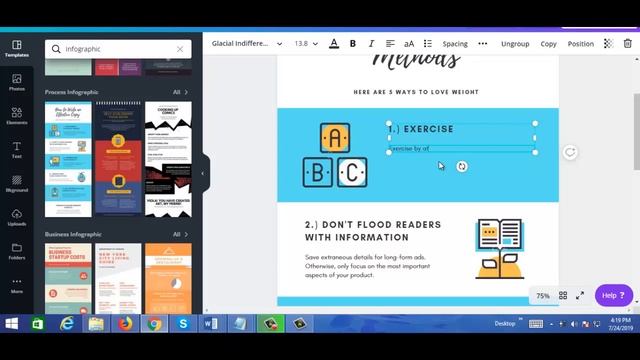The image size is (640, 360).
Task: Open Internet Explorer from the taskbar
Action: tap(67, 324)
